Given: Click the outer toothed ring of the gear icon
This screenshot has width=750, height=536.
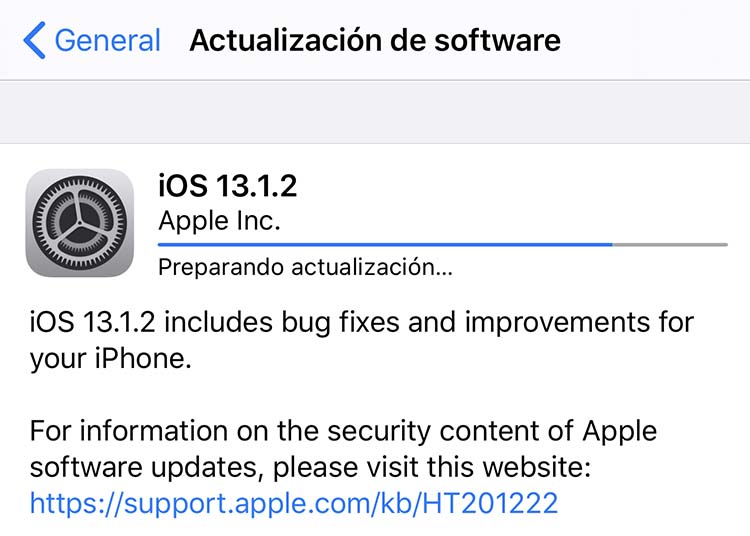Looking at the screenshot, I should (80, 181).
